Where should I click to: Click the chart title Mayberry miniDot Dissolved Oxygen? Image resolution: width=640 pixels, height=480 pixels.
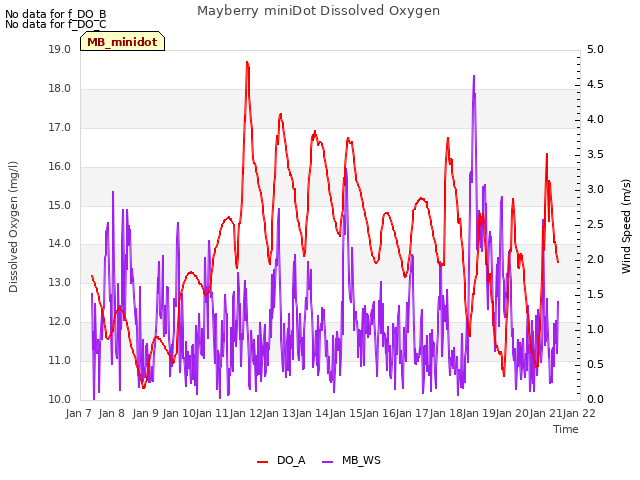318,11
